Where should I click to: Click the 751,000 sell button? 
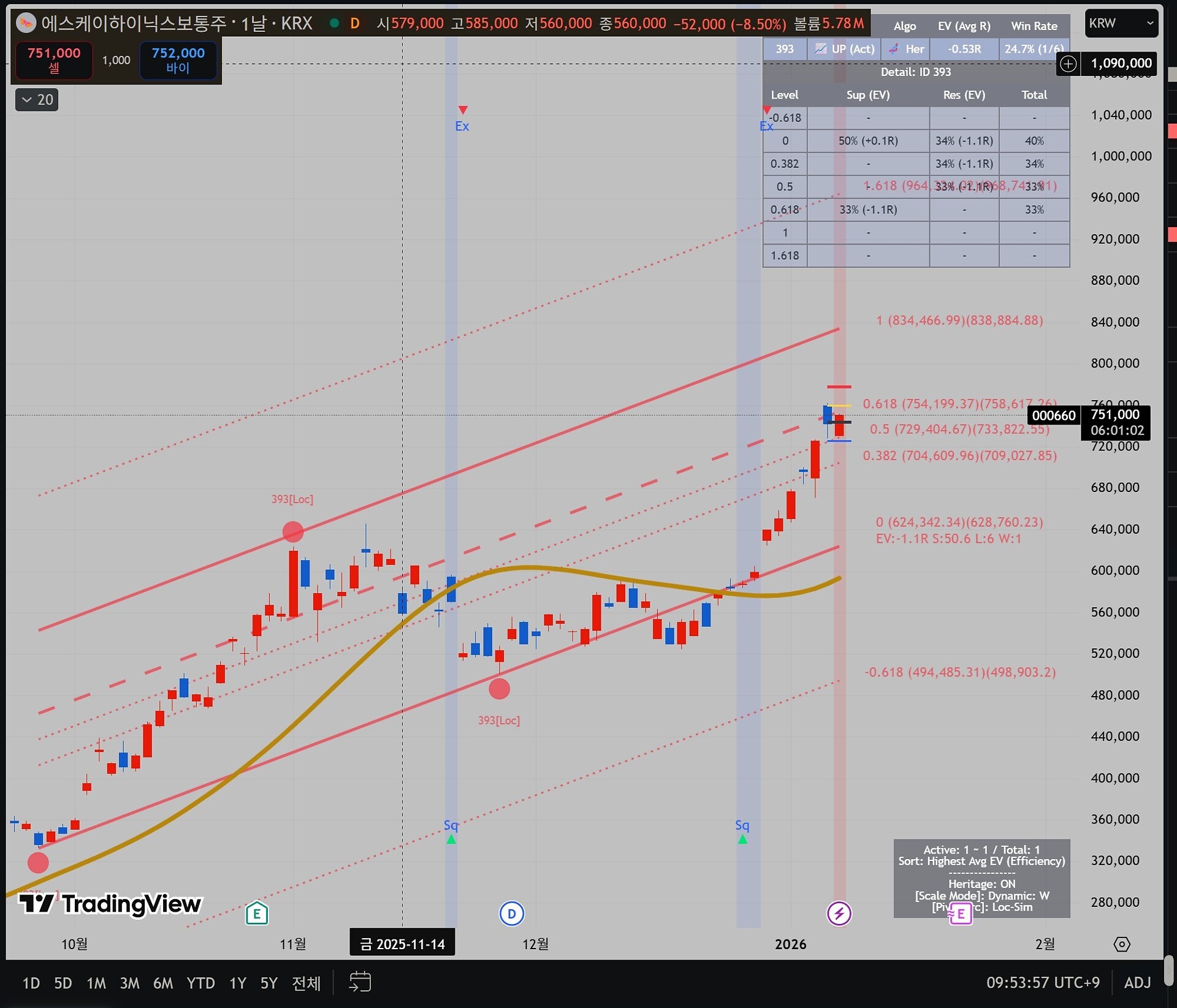(x=54, y=60)
